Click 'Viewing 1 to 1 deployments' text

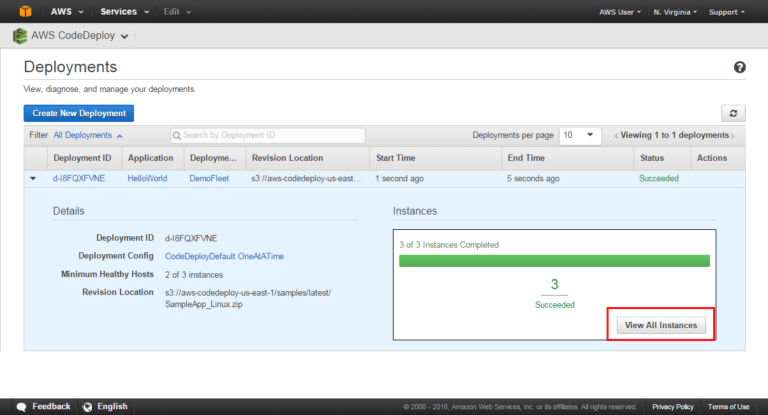(x=674, y=135)
